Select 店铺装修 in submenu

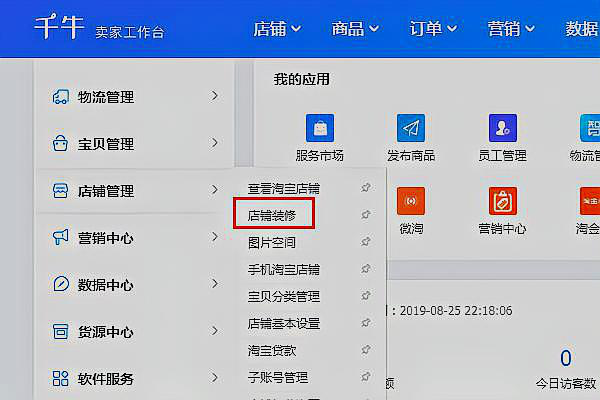point(272,216)
